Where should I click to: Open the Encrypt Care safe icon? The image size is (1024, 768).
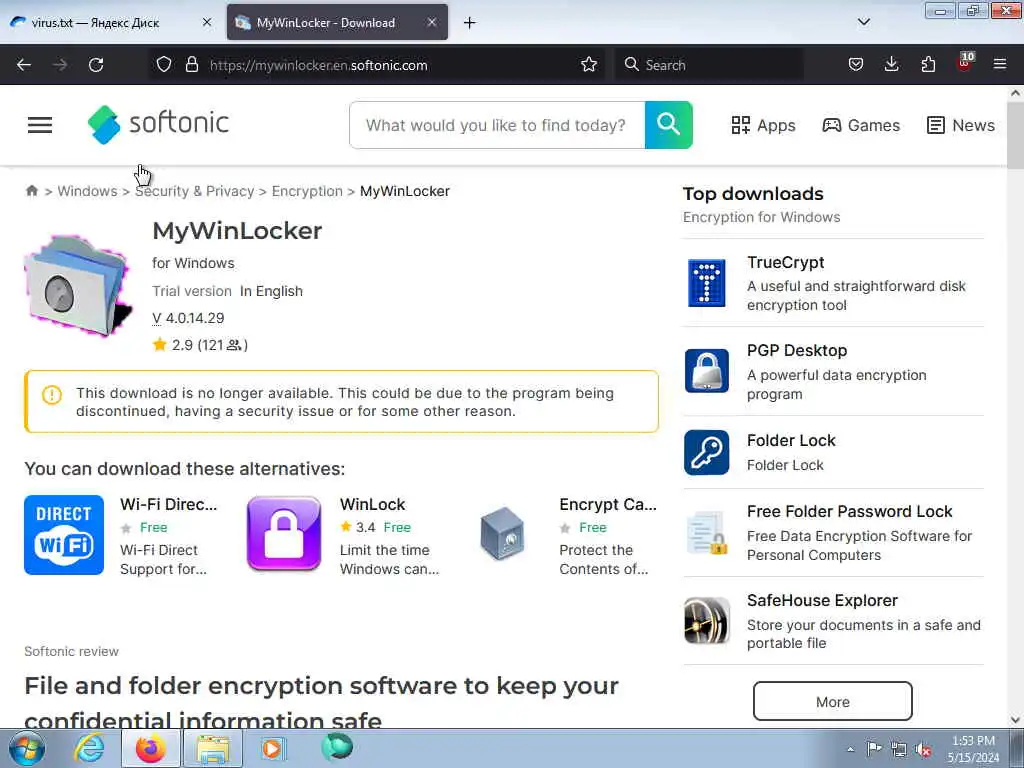coord(502,534)
